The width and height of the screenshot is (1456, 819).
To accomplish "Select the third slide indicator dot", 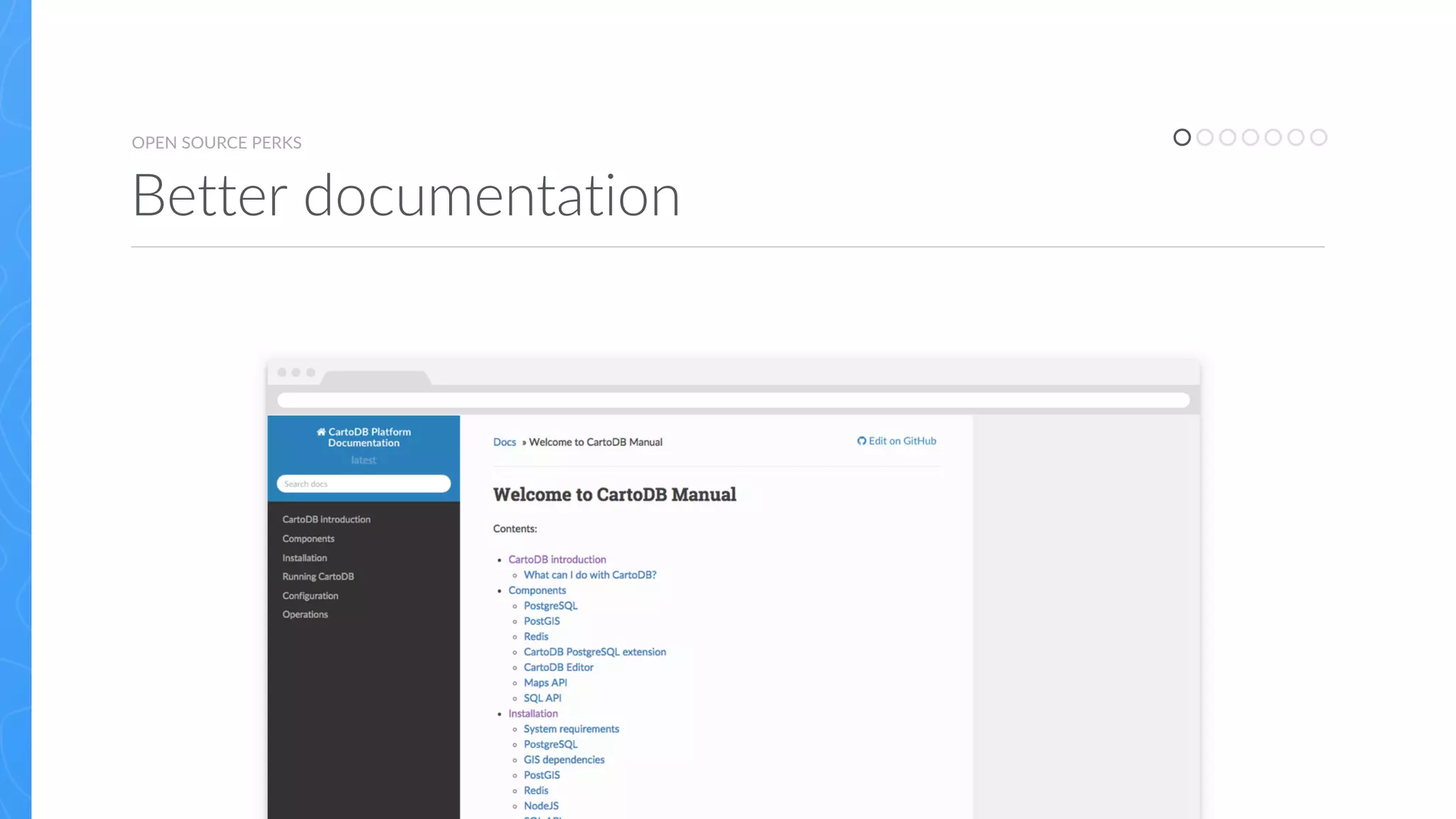I will (x=1227, y=137).
